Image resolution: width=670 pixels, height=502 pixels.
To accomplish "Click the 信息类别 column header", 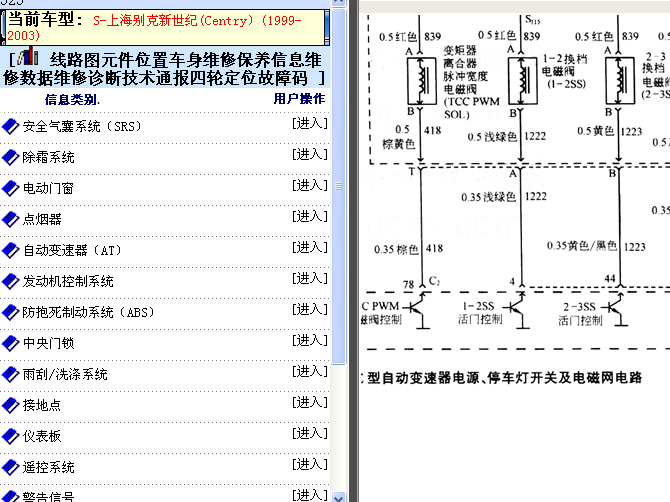I will tap(72, 100).
